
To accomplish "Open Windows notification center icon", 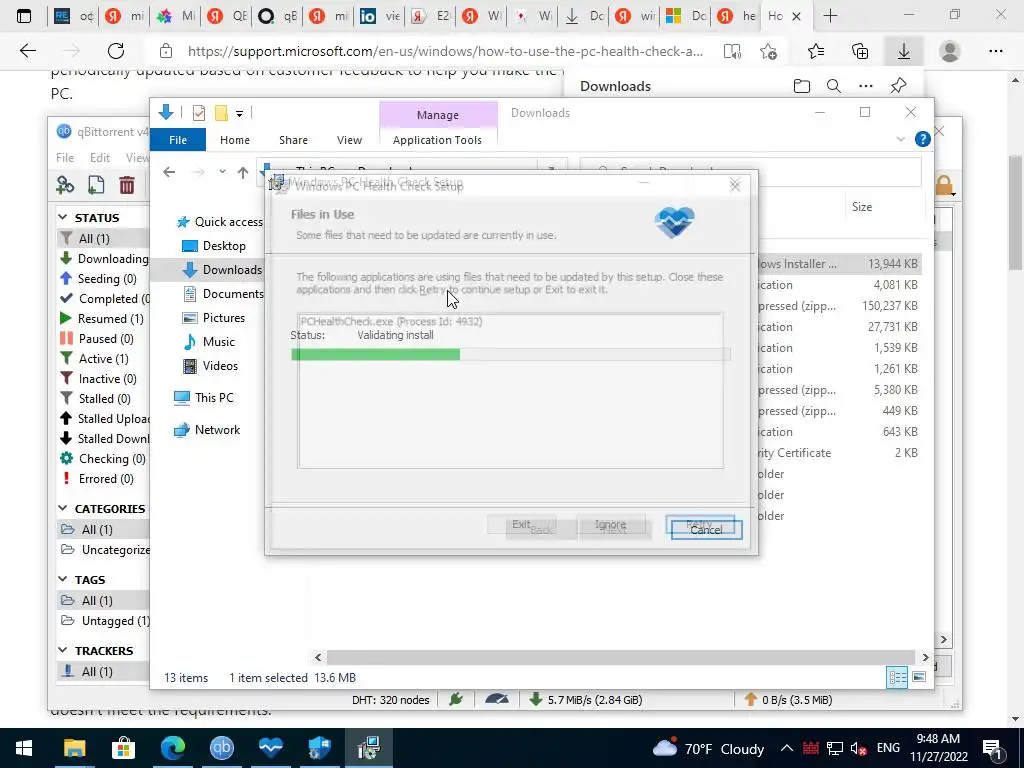I will click(x=993, y=748).
